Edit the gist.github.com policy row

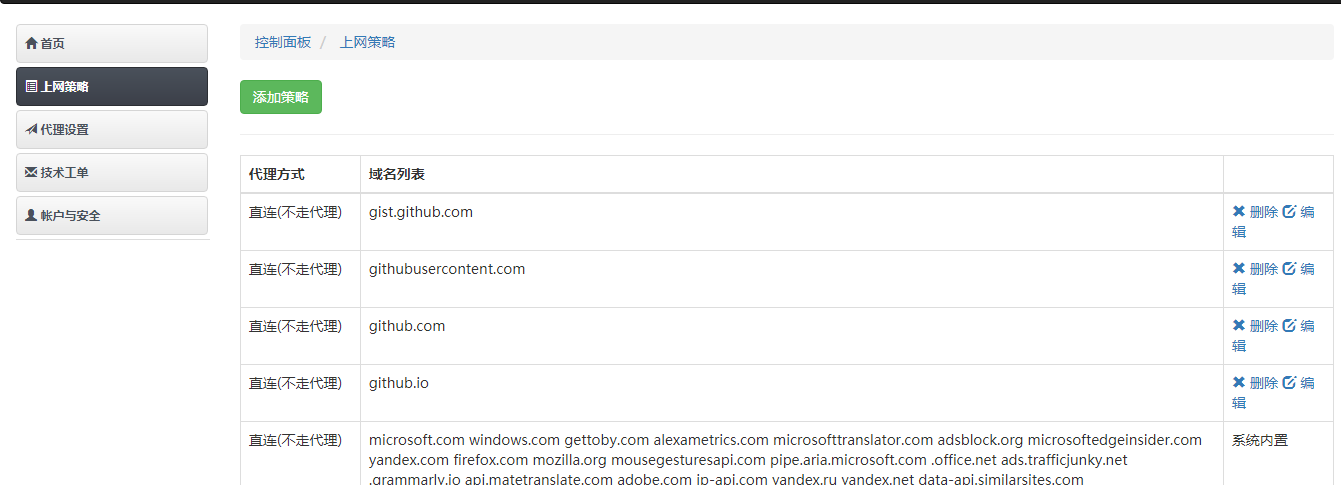click(1298, 221)
